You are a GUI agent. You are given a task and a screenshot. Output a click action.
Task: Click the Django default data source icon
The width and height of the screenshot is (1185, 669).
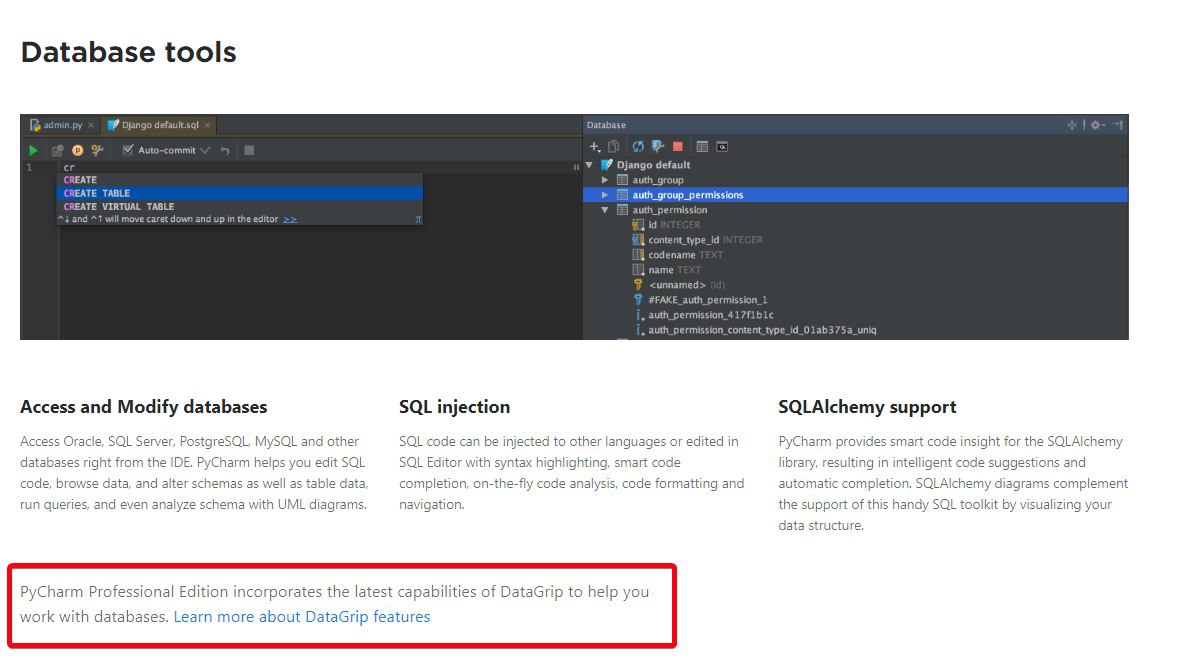(x=606, y=165)
